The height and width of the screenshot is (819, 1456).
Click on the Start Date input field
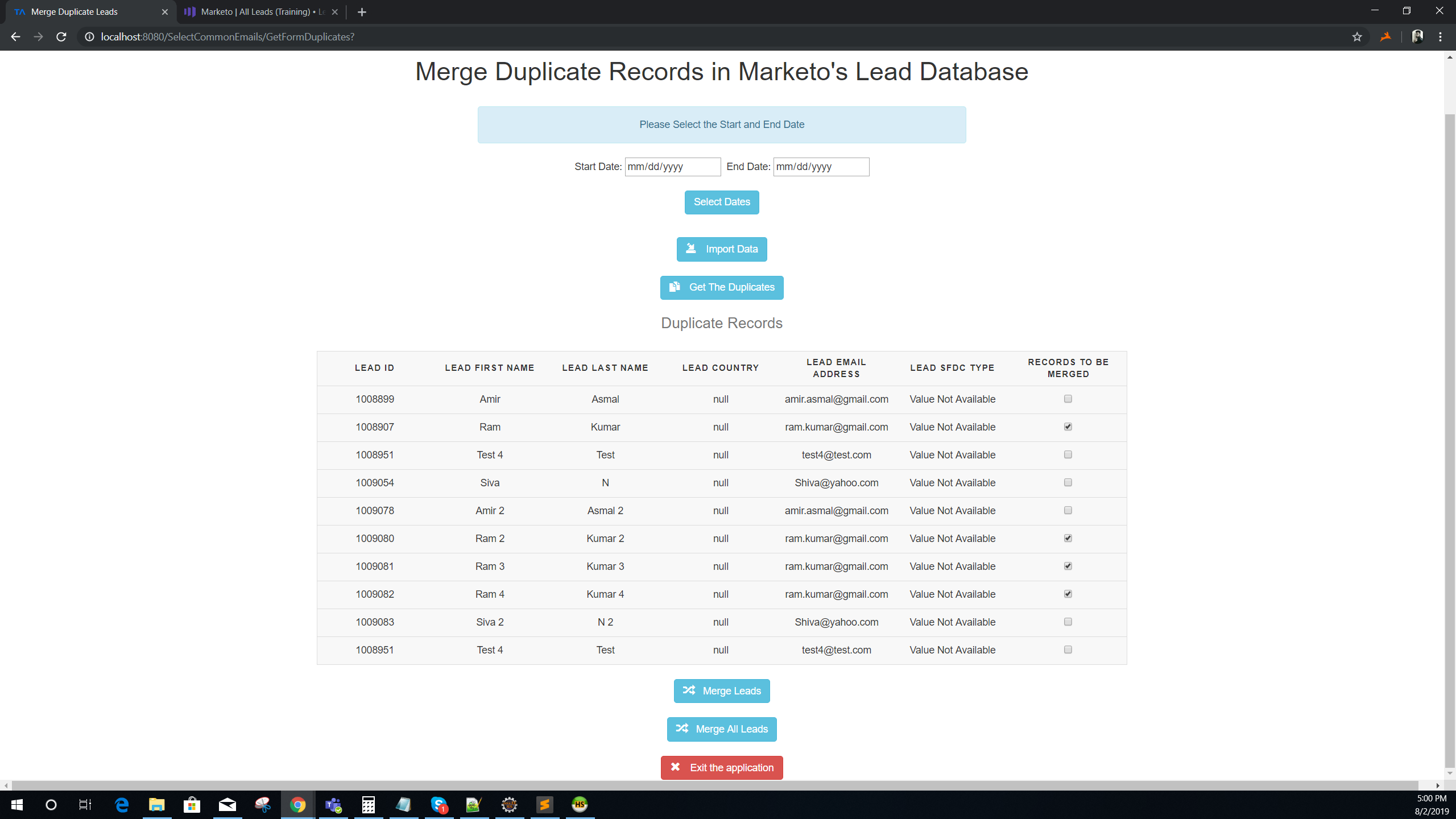673,167
